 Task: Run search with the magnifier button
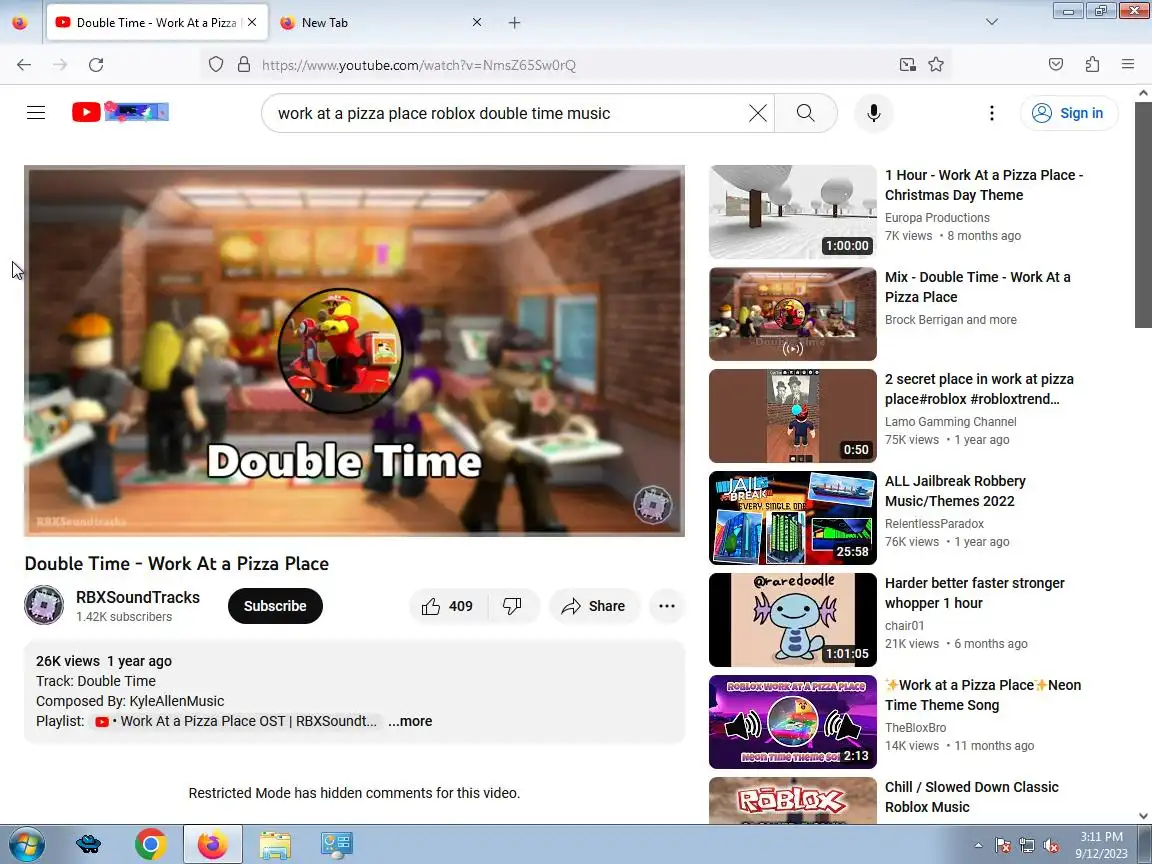[805, 113]
